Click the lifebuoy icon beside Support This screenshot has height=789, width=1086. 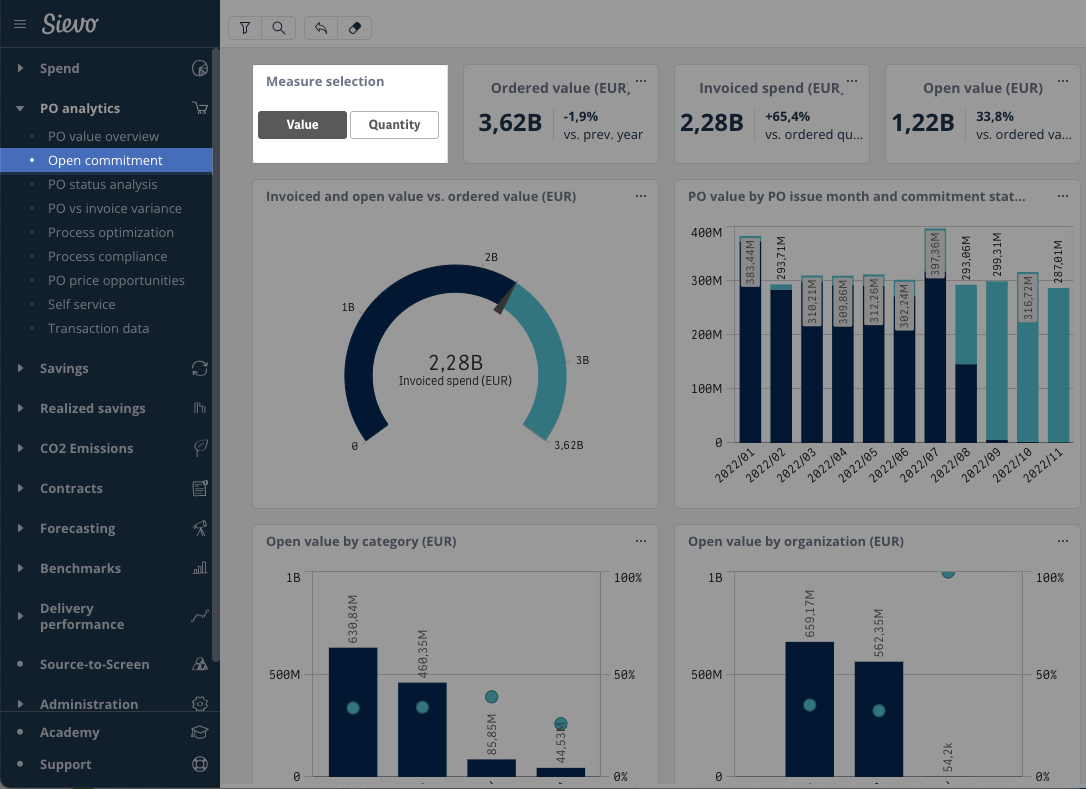(199, 764)
